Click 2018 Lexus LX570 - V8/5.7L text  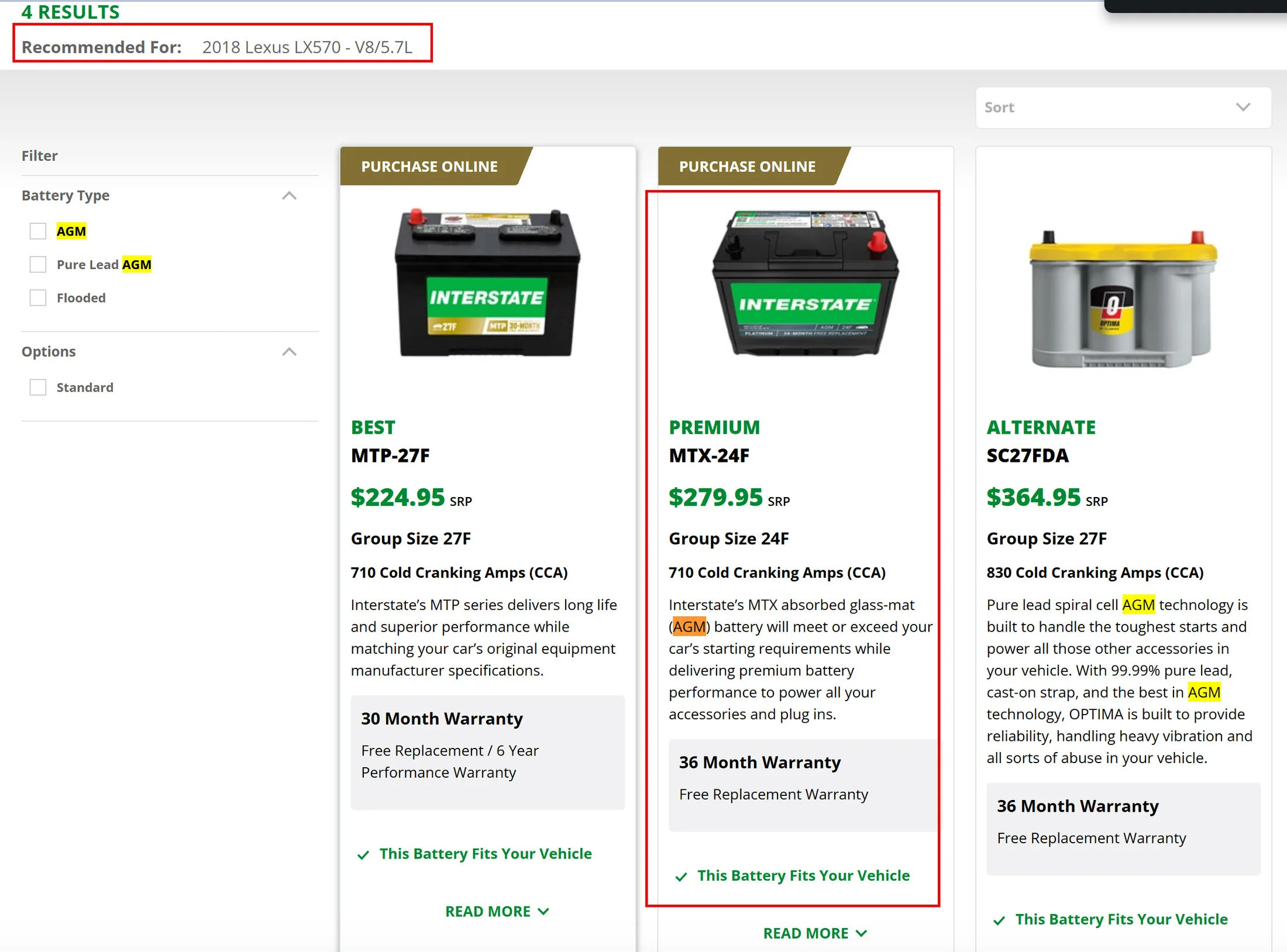(x=307, y=47)
